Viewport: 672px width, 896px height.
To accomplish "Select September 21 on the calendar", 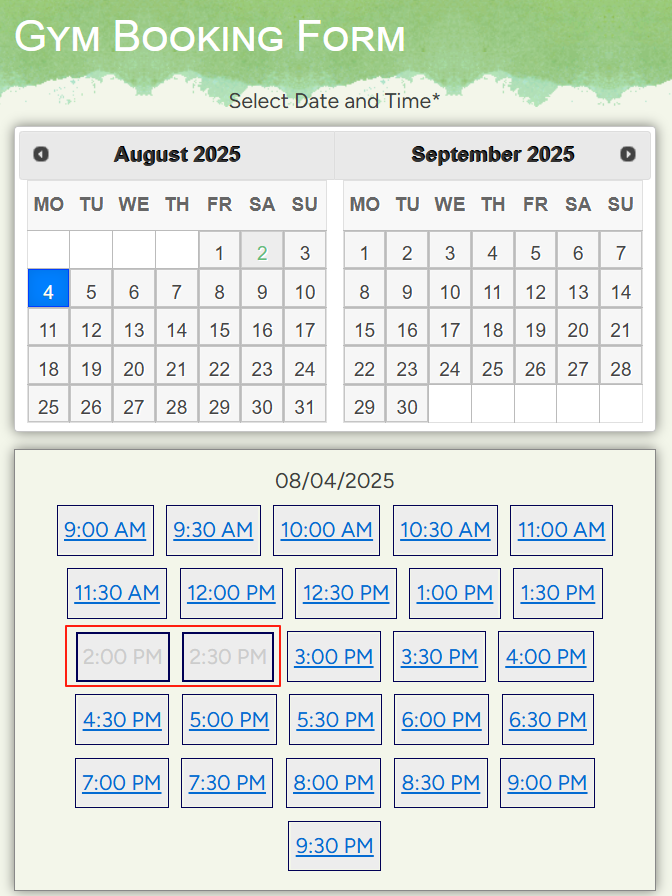I will [621, 330].
